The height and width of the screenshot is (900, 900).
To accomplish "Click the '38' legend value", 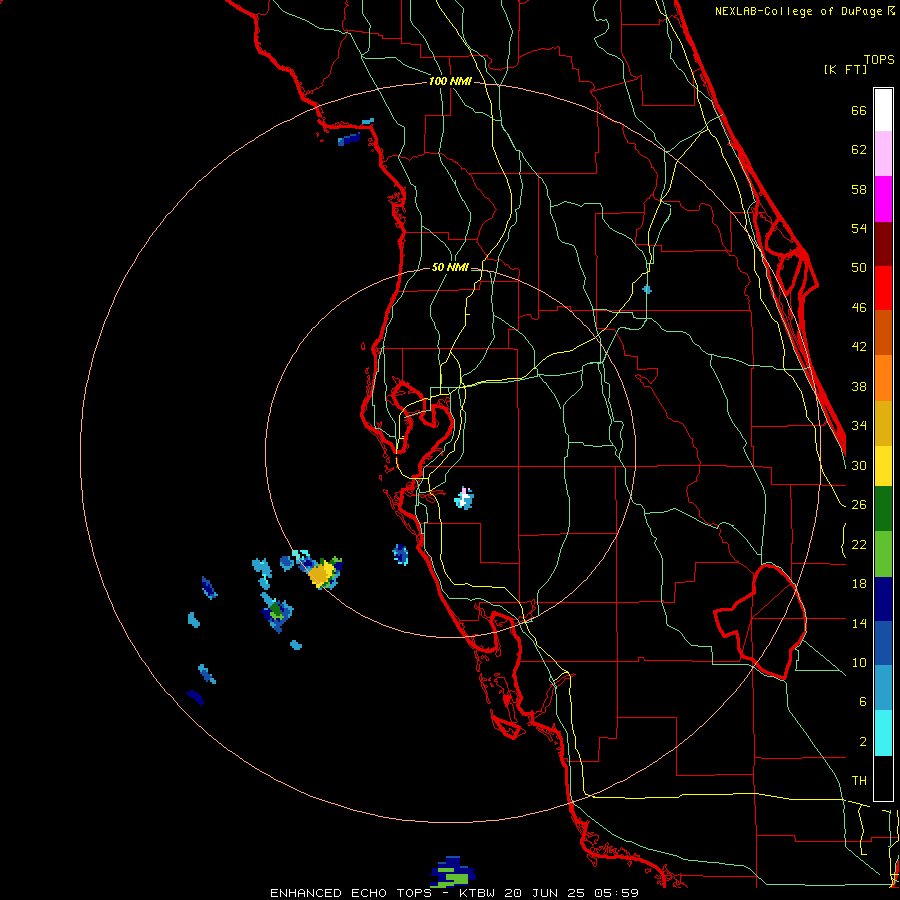I will (859, 386).
